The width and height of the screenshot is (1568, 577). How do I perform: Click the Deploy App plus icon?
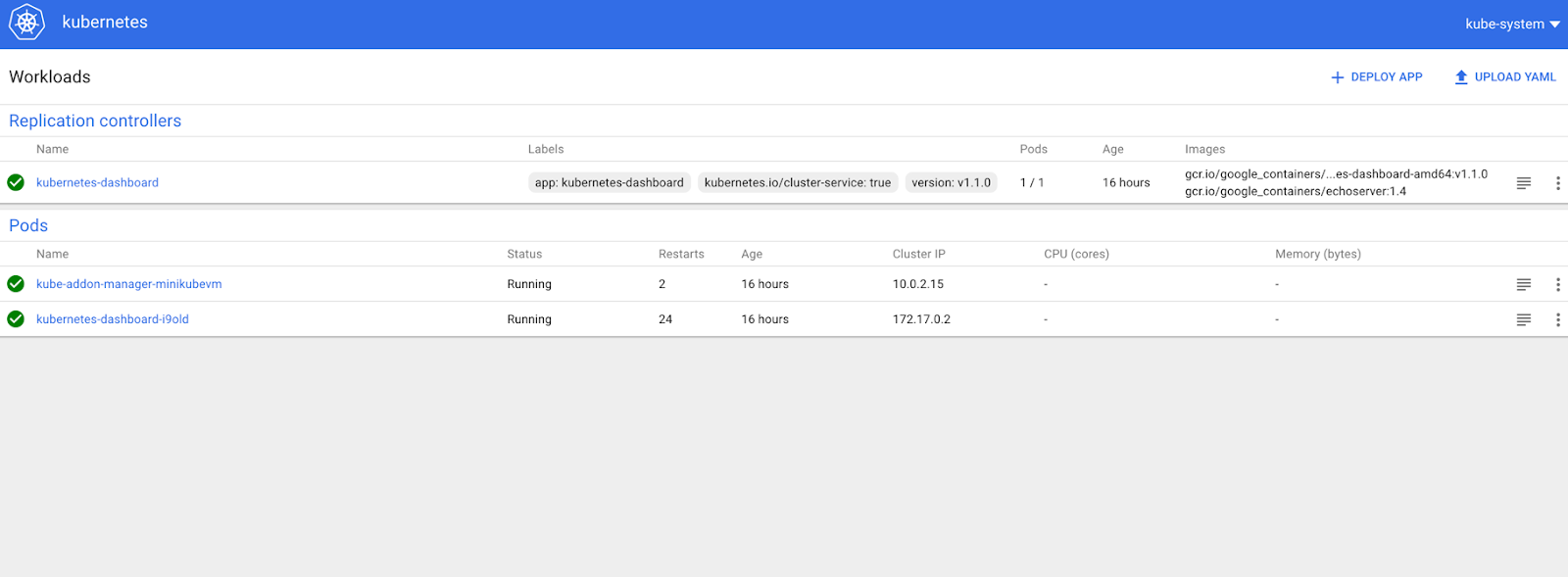(1337, 77)
